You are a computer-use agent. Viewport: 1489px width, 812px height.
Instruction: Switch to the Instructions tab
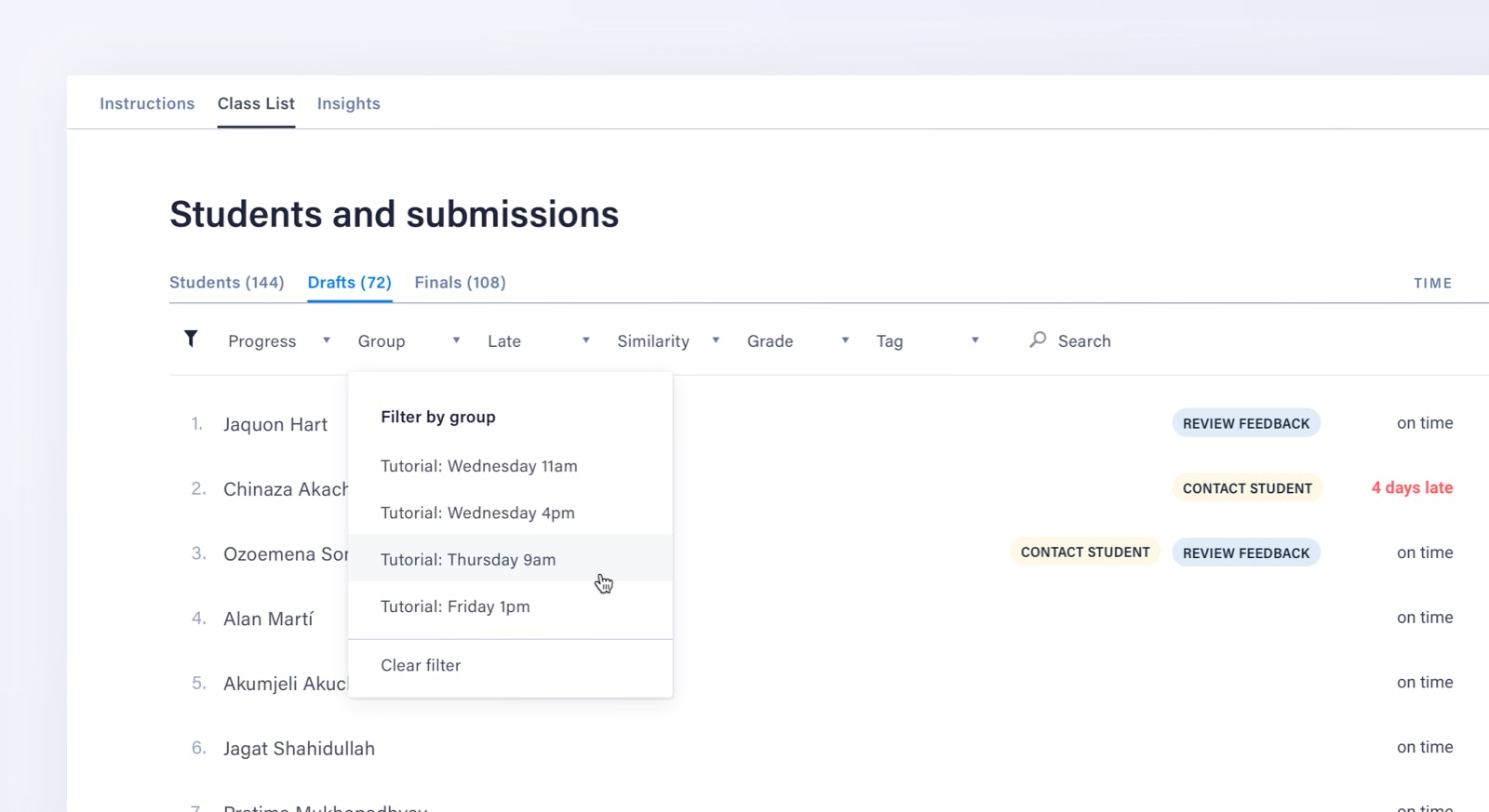tap(147, 103)
